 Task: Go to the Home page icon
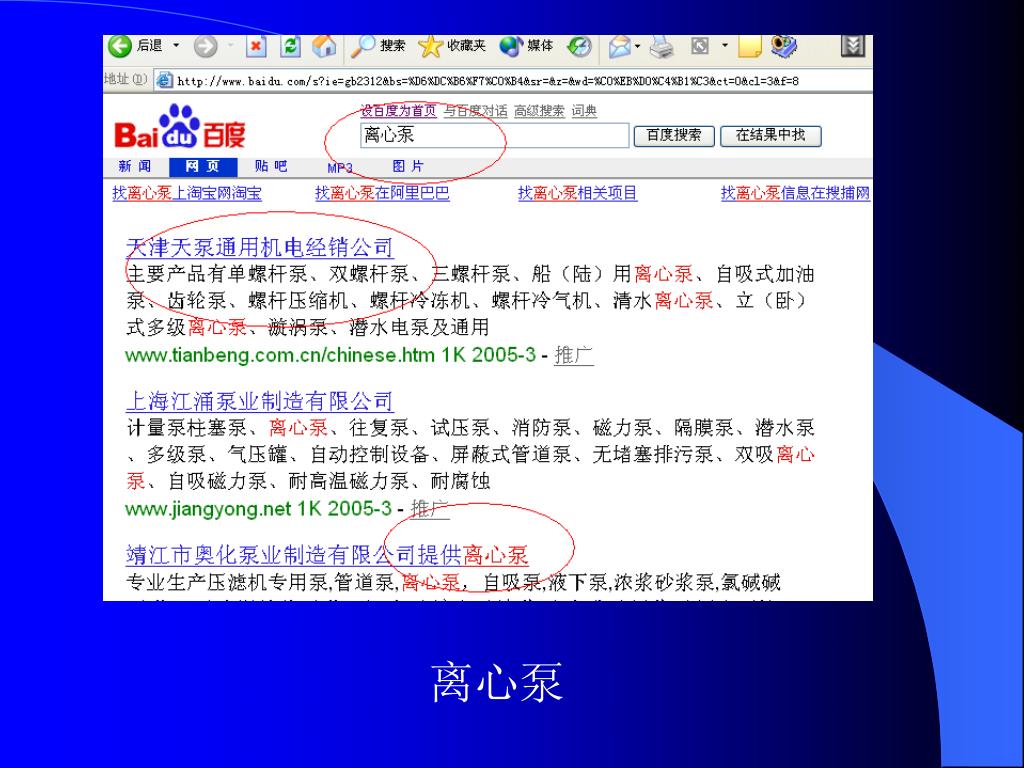[x=324, y=46]
